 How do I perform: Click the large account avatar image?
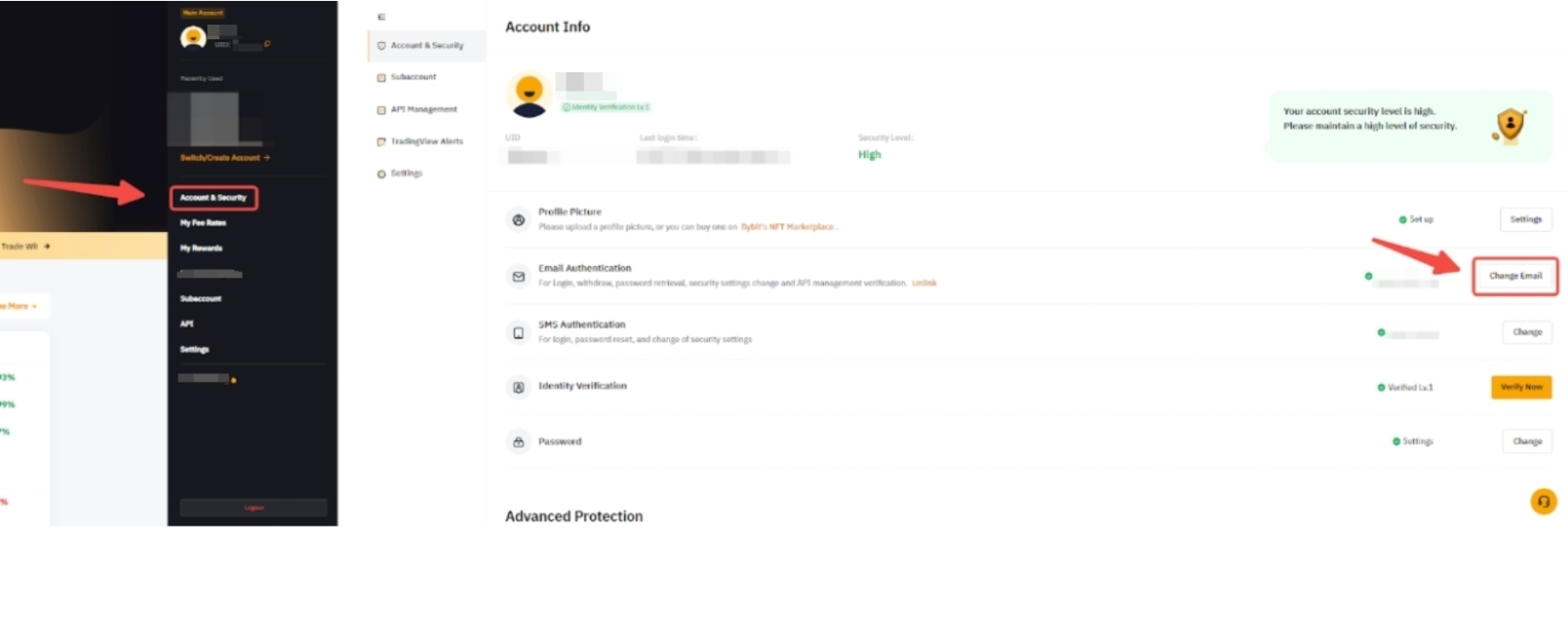[529, 95]
